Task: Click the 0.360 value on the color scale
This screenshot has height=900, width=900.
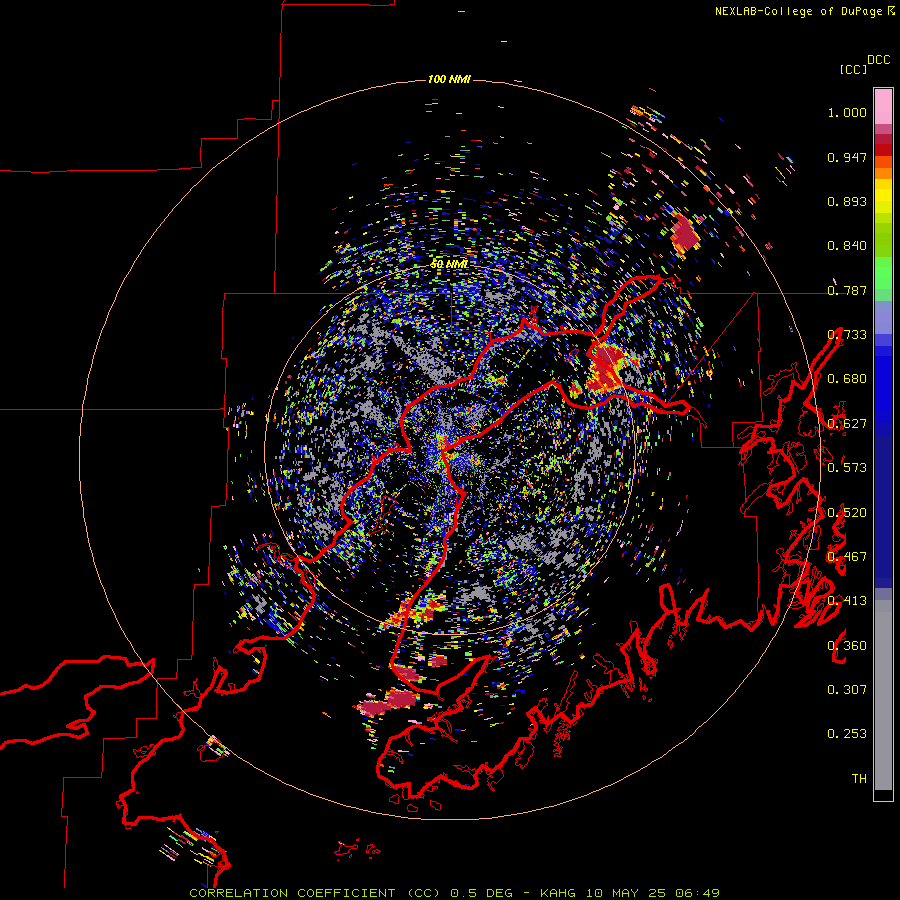Action: (x=847, y=646)
